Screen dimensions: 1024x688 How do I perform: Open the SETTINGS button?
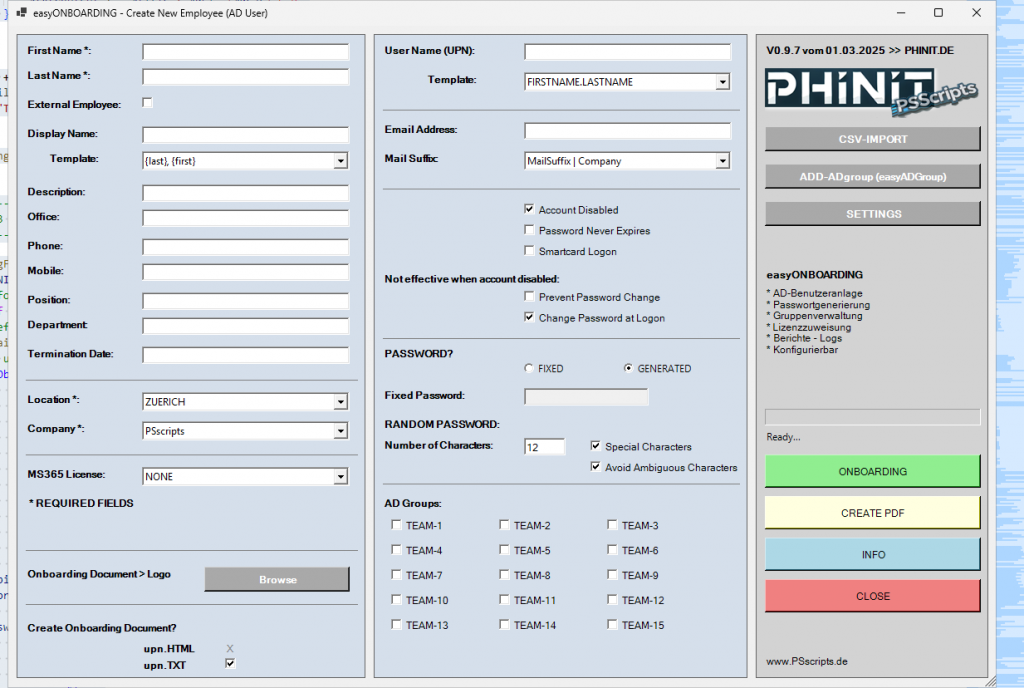[x=872, y=214]
